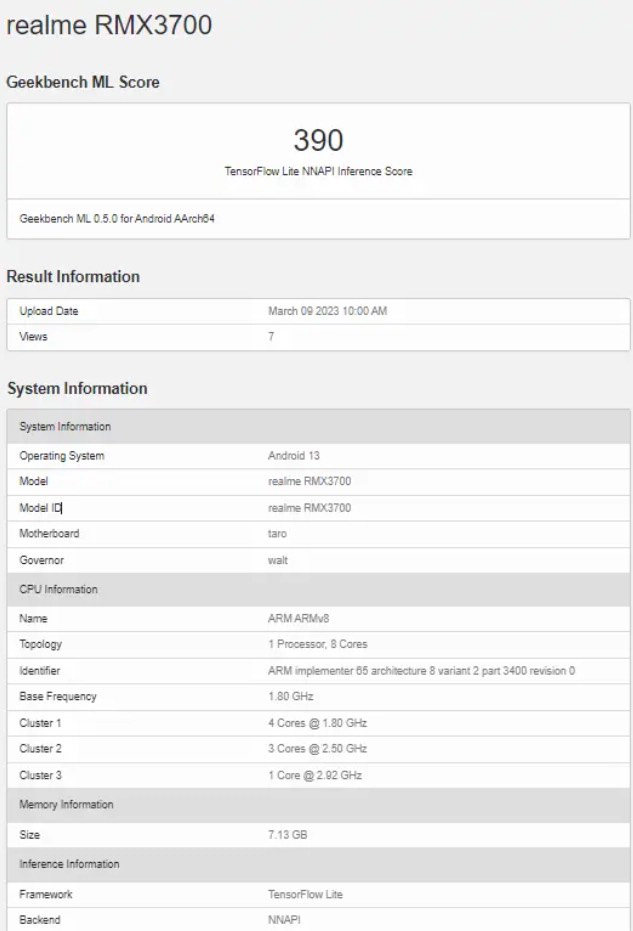This screenshot has height=931, width=633.
Task: Click the Backend value NNAPI
Action: point(284,921)
